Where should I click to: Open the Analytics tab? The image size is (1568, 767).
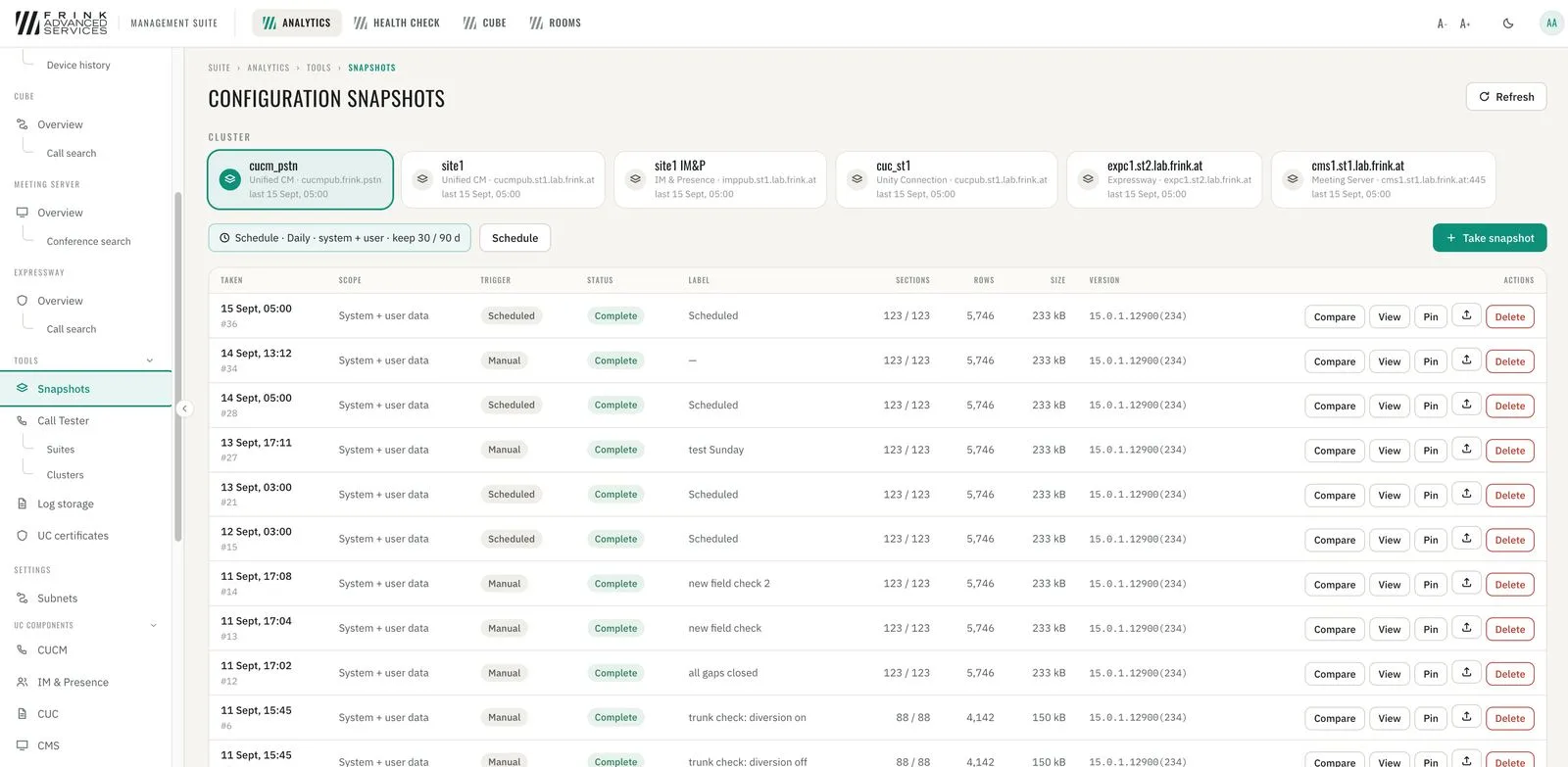[297, 24]
